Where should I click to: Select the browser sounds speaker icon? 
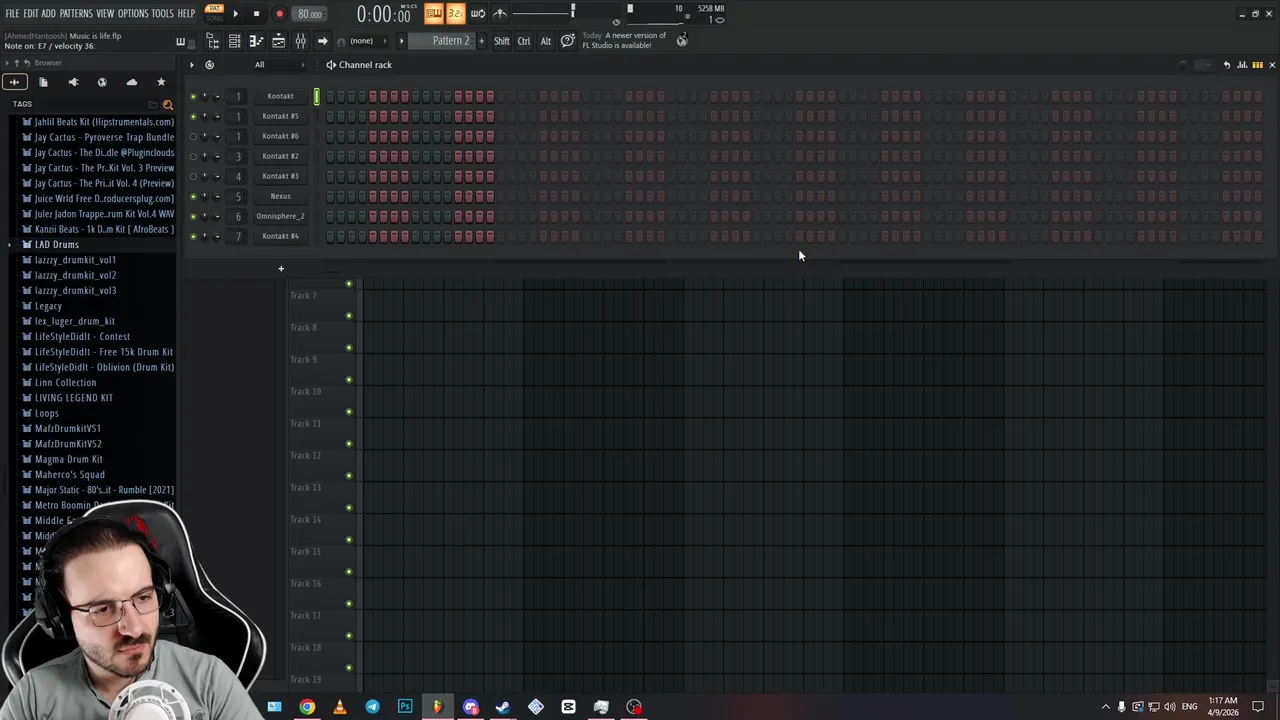73,82
